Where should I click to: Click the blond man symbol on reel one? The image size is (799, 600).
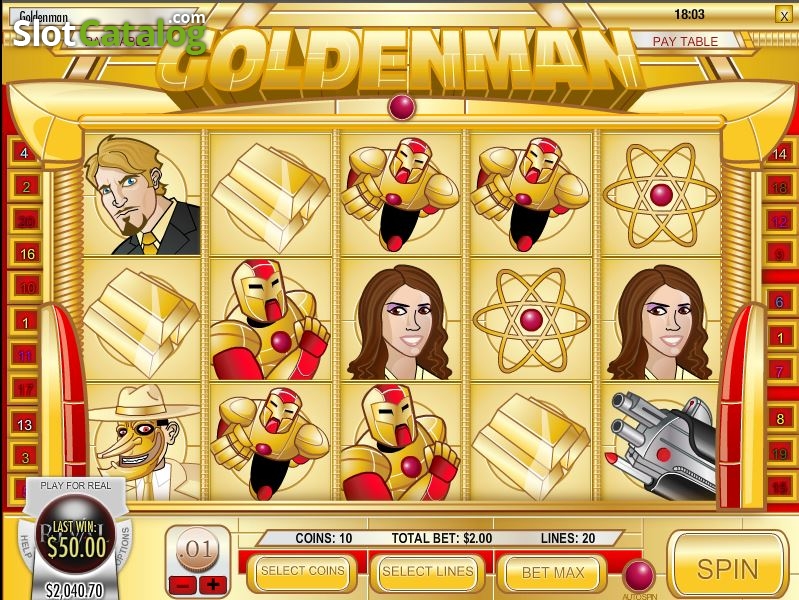coord(142,194)
